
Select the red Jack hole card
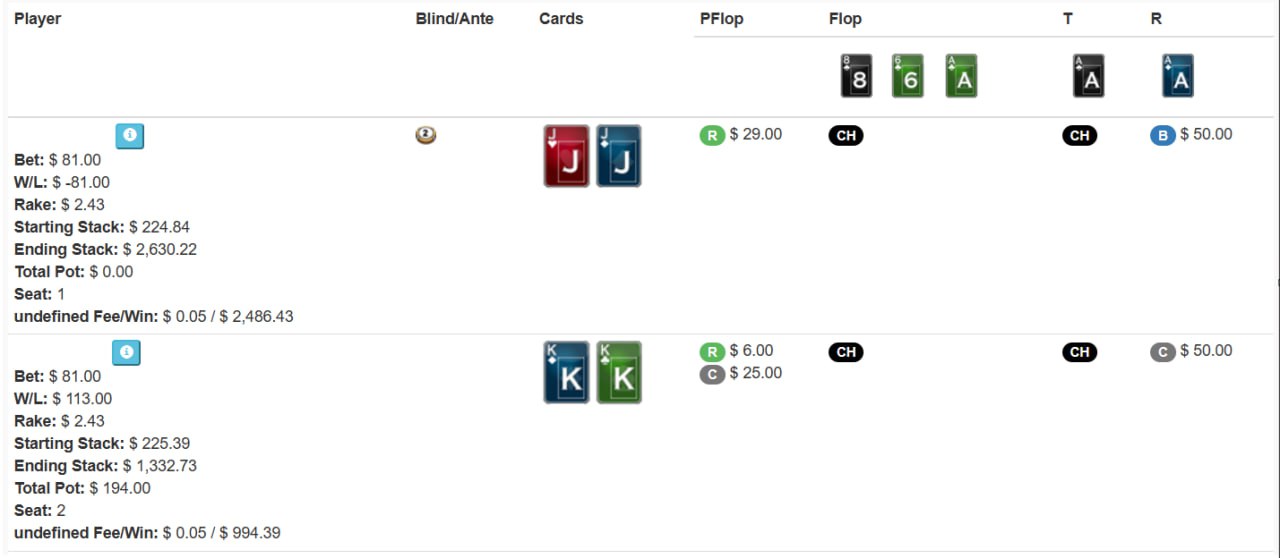coord(566,156)
